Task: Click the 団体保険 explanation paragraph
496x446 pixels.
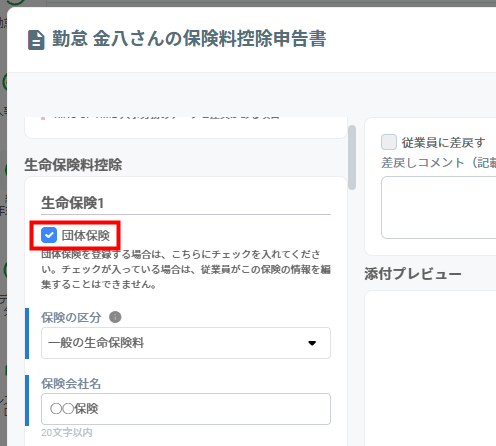Action: pos(186,269)
